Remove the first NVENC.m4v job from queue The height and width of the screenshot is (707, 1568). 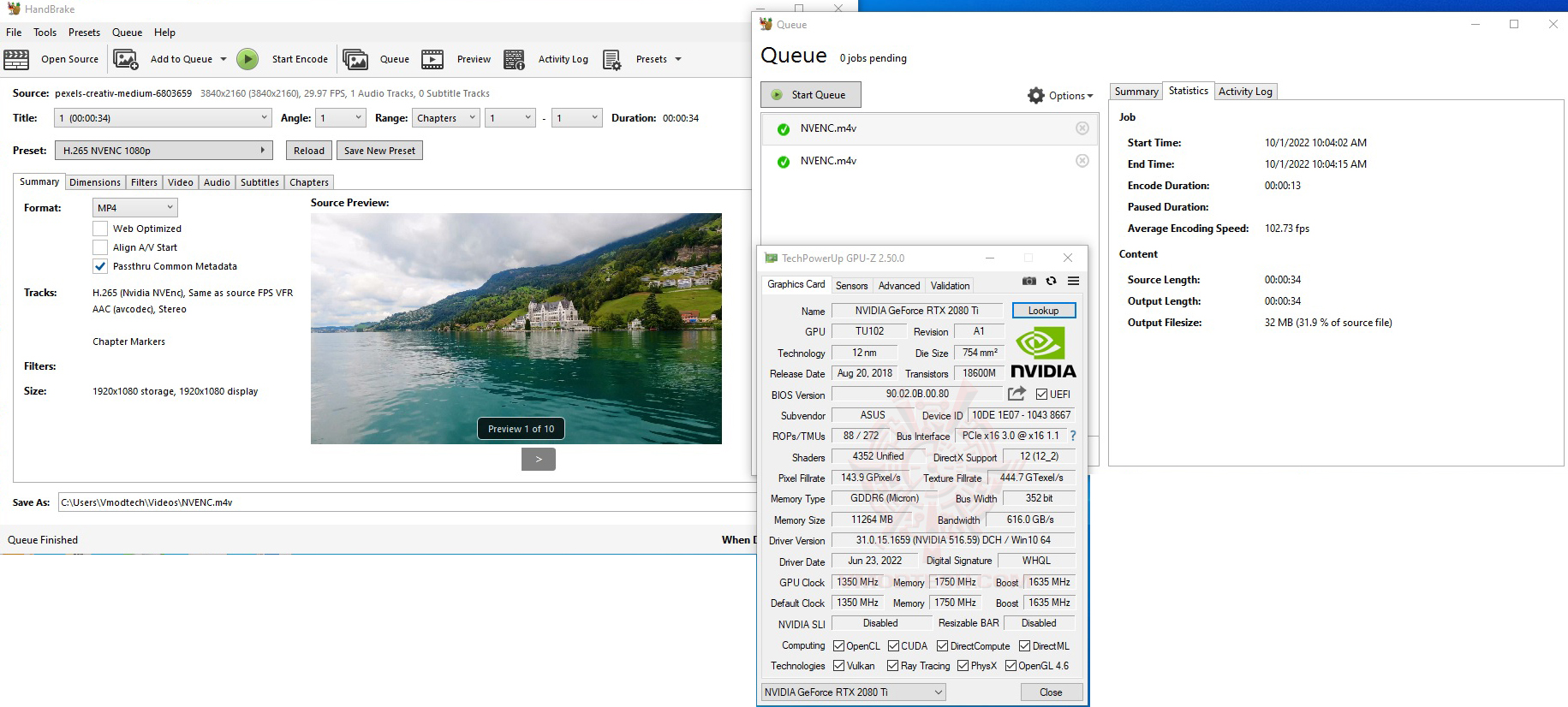point(1082,128)
